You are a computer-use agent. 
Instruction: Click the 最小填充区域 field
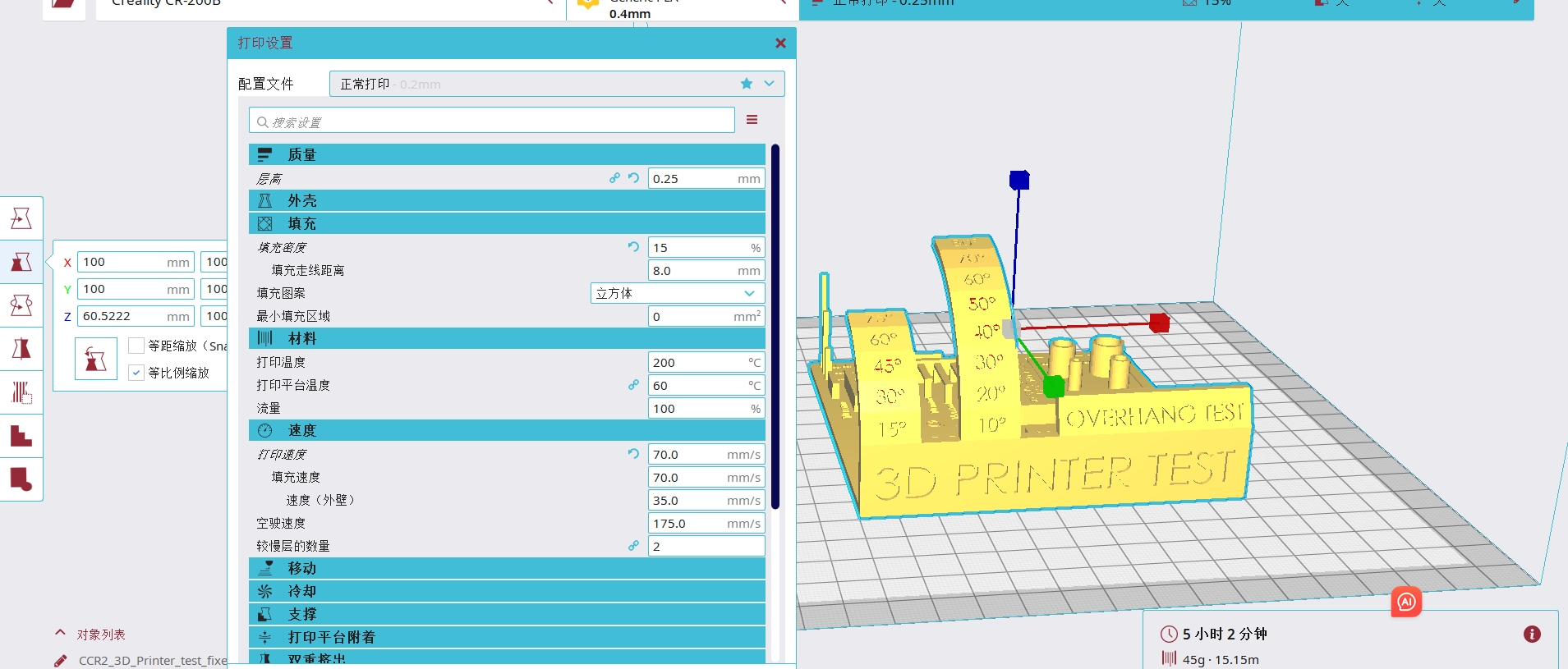(706, 316)
